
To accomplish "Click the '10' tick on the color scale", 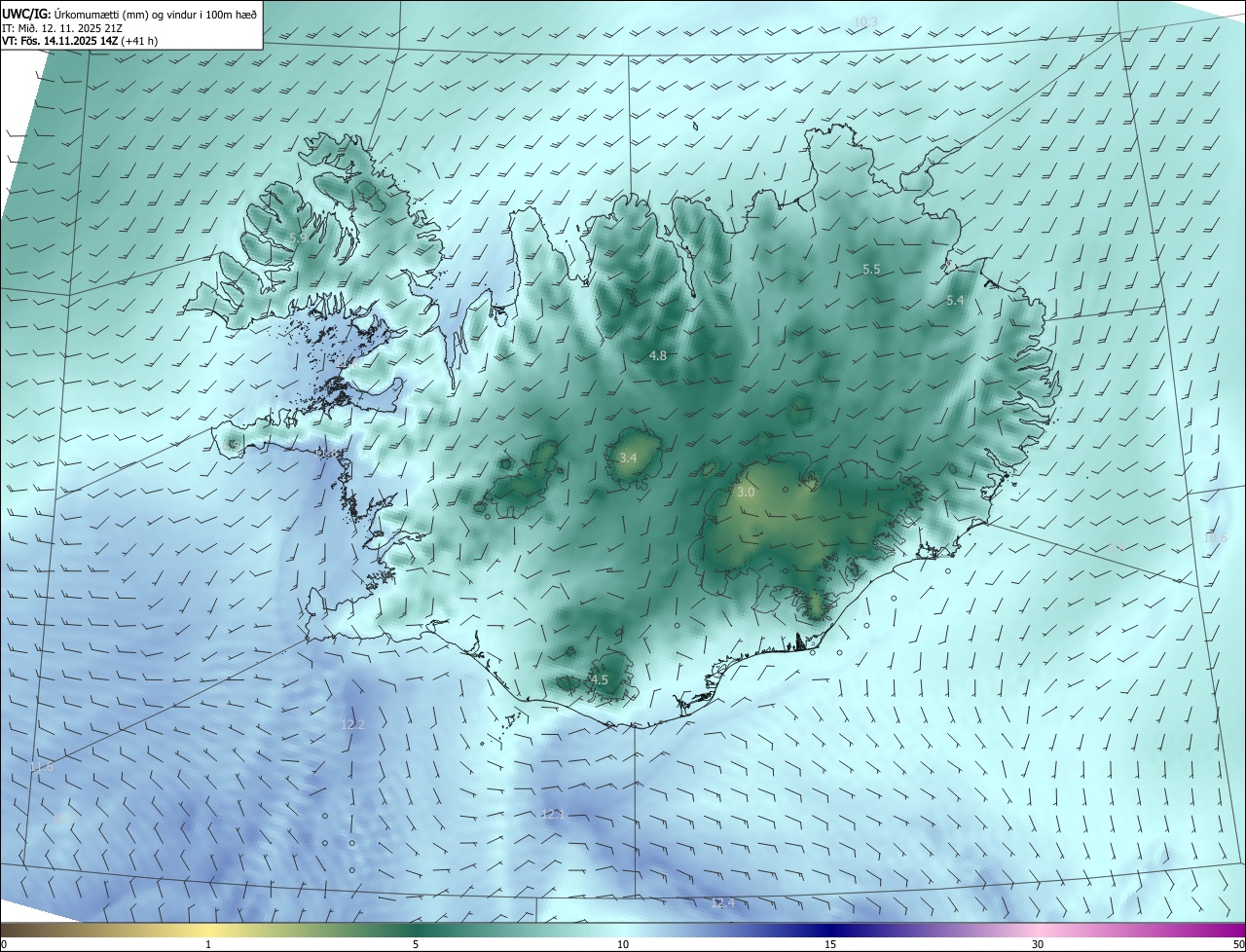I will click(x=623, y=944).
